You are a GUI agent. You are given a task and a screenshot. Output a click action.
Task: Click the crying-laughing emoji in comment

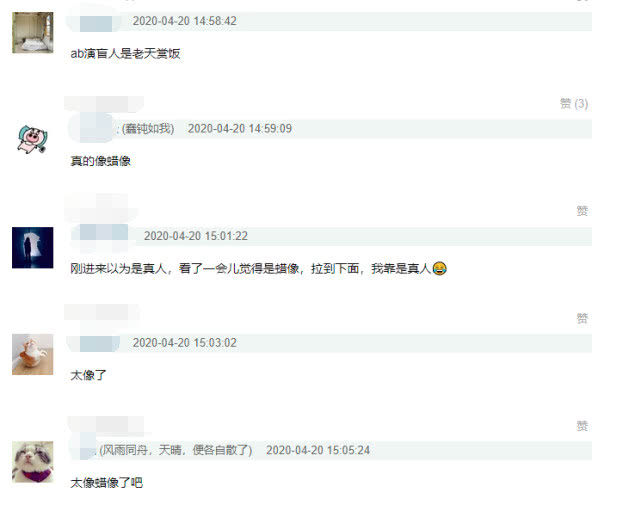tap(439, 268)
